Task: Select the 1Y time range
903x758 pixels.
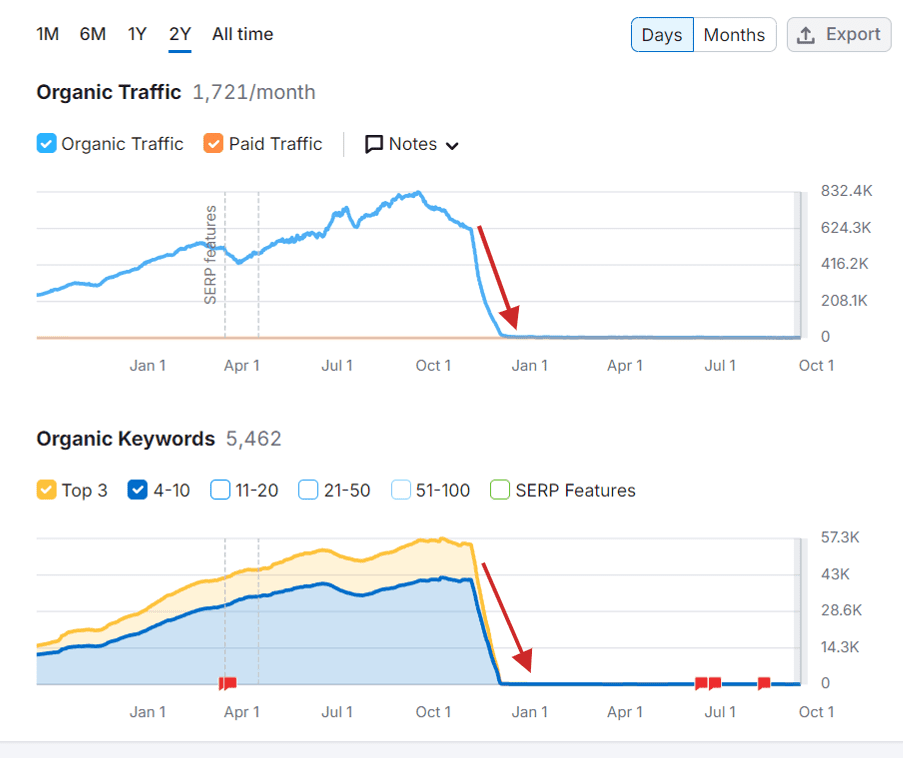Action: pos(137,33)
